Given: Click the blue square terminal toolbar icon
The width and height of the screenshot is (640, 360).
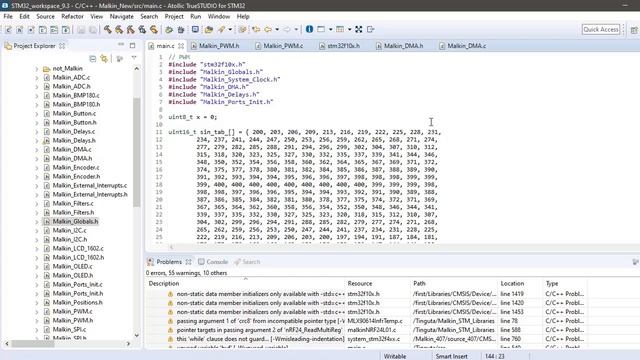Looking at the screenshot, I should (195, 29).
